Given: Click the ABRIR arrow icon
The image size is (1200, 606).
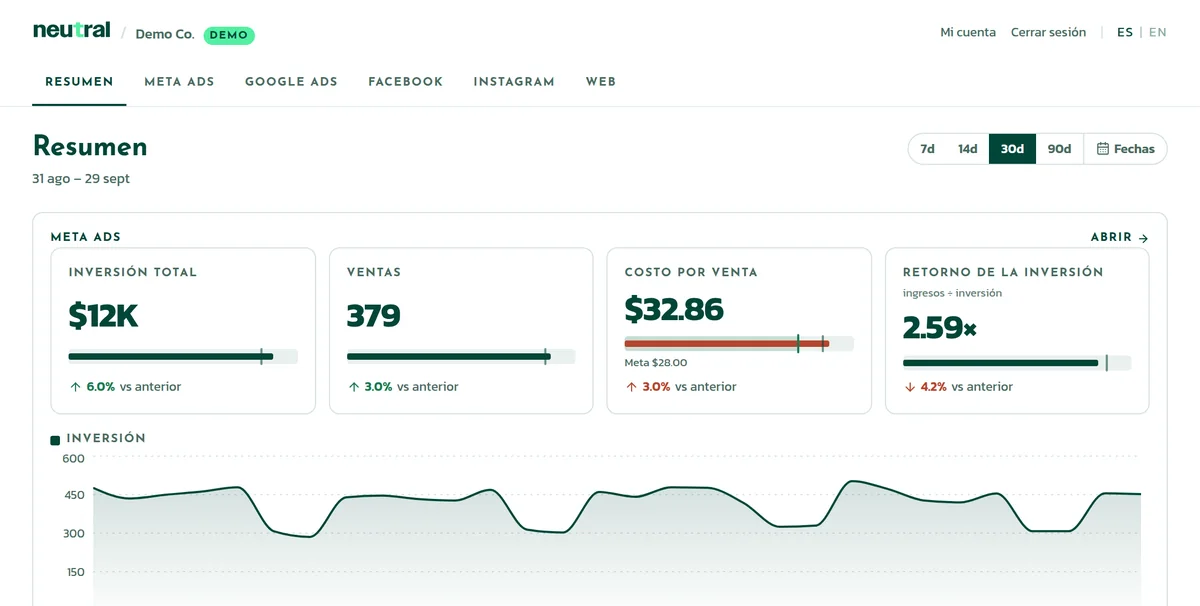Looking at the screenshot, I should pos(1143,238).
